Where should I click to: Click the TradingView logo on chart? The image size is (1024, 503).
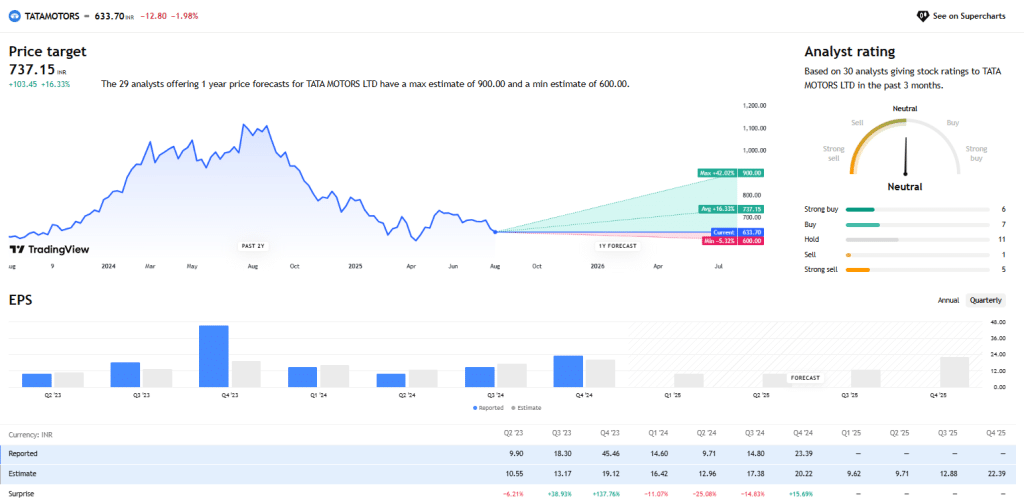tap(49, 250)
